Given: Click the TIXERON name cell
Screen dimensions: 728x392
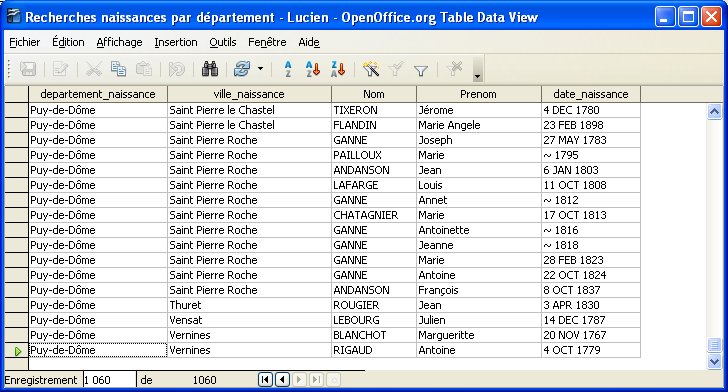Looking at the screenshot, I should click(x=374, y=110).
